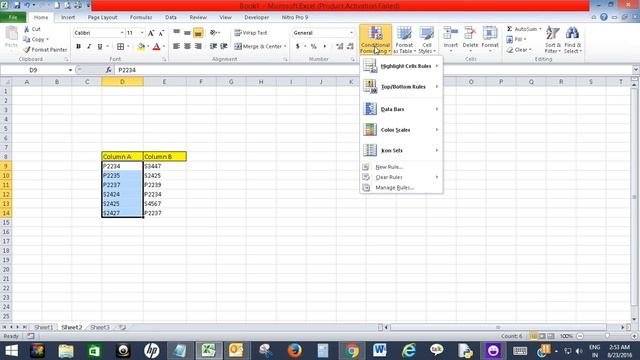This screenshot has height=360, width=640.
Task: Open Sort & Filter
Action: [553, 40]
